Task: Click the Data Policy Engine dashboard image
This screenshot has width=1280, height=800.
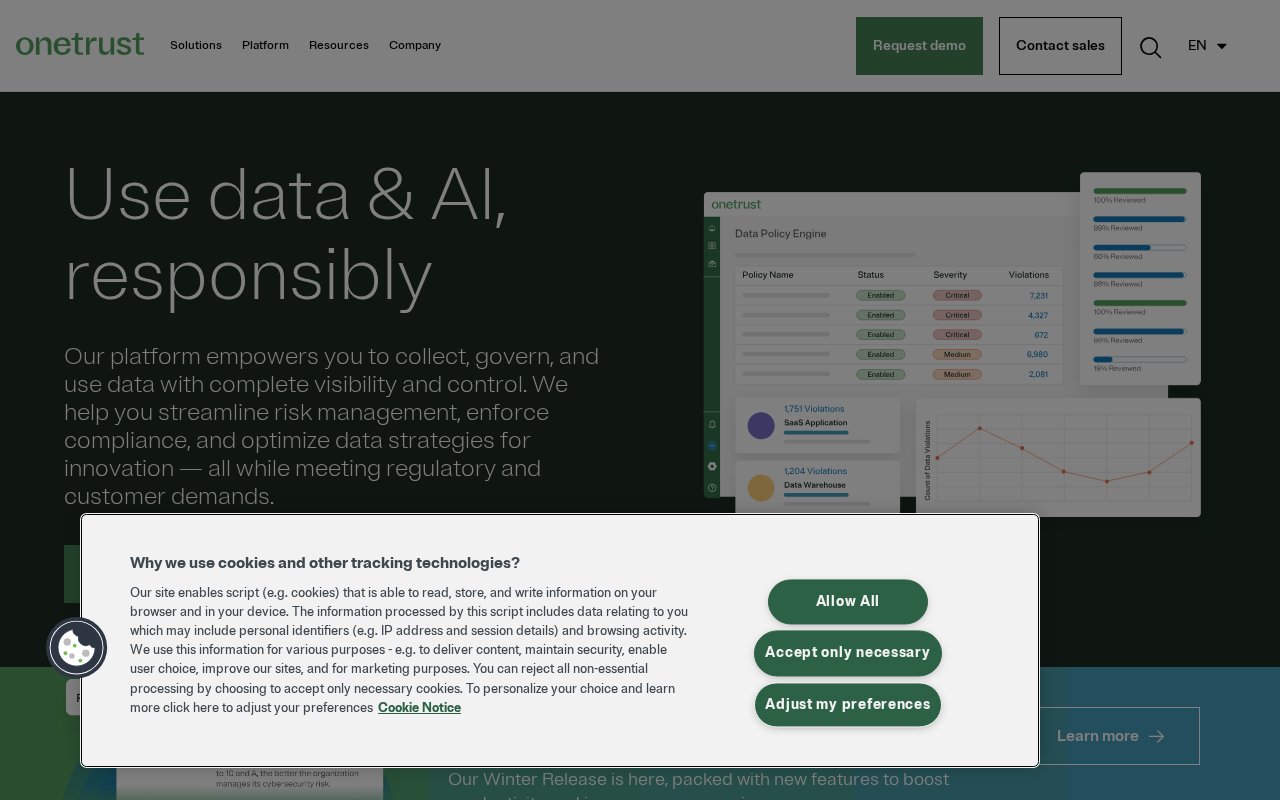Action: click(x=952, y=345)
